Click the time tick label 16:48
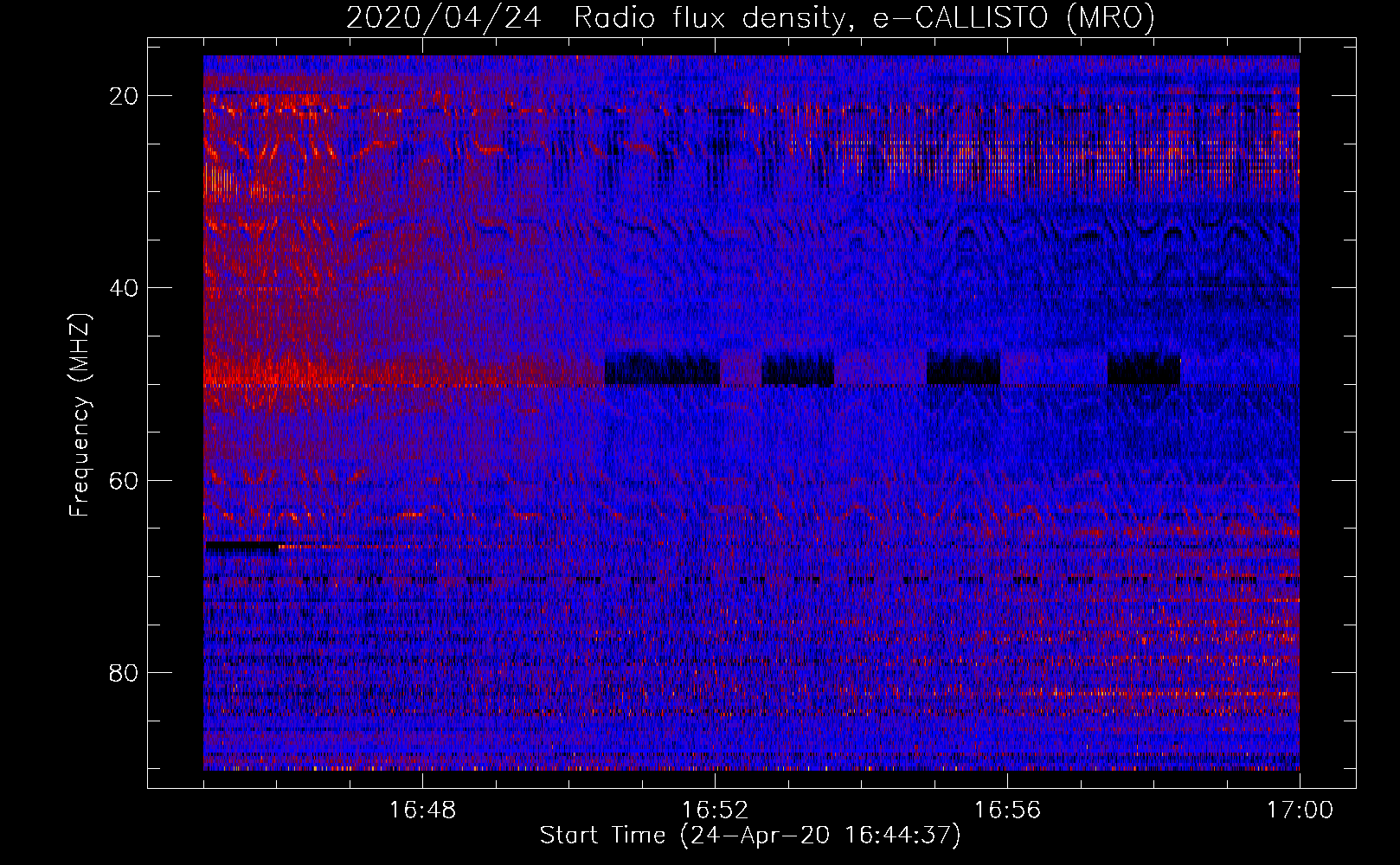The image size is (1400, 865). point(422,811)
